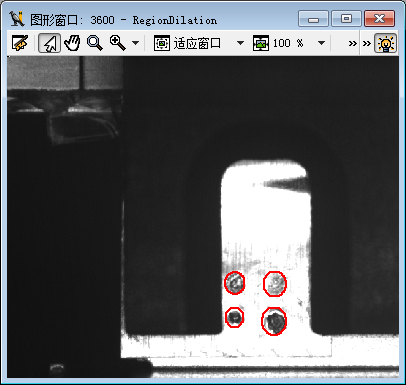
Task: Select the zoom-in tool with plus sign
Action: click(118, 43)
